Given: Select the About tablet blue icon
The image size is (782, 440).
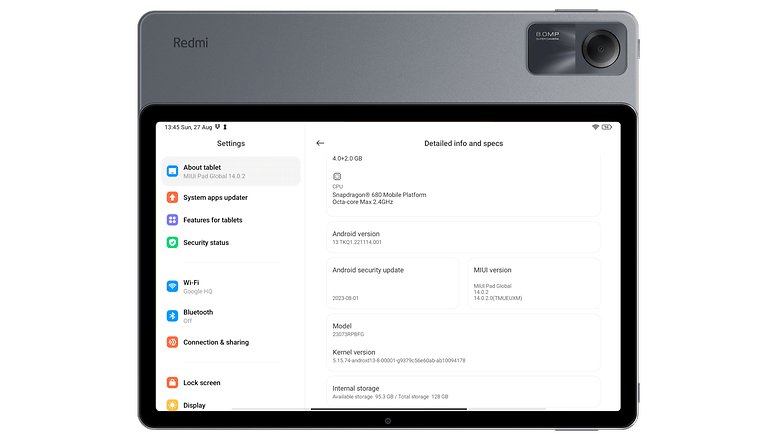Looking at the screenshot, I should coord(172,171).
